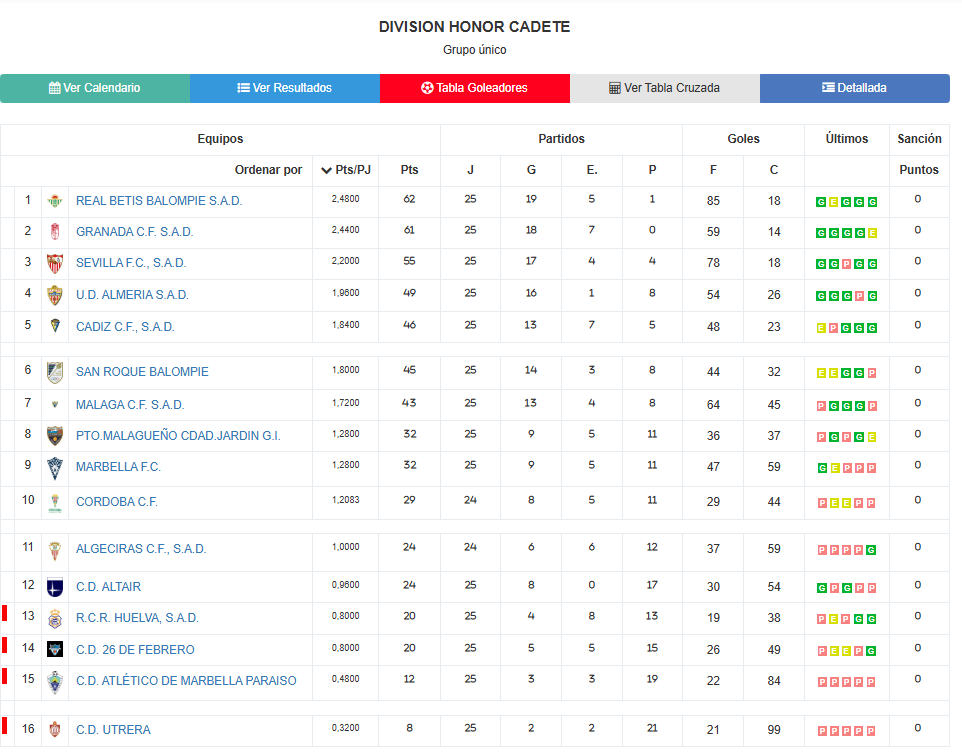
Task: Click yellow E badge in Granada's last results
Action: click(x=872, y=233)
